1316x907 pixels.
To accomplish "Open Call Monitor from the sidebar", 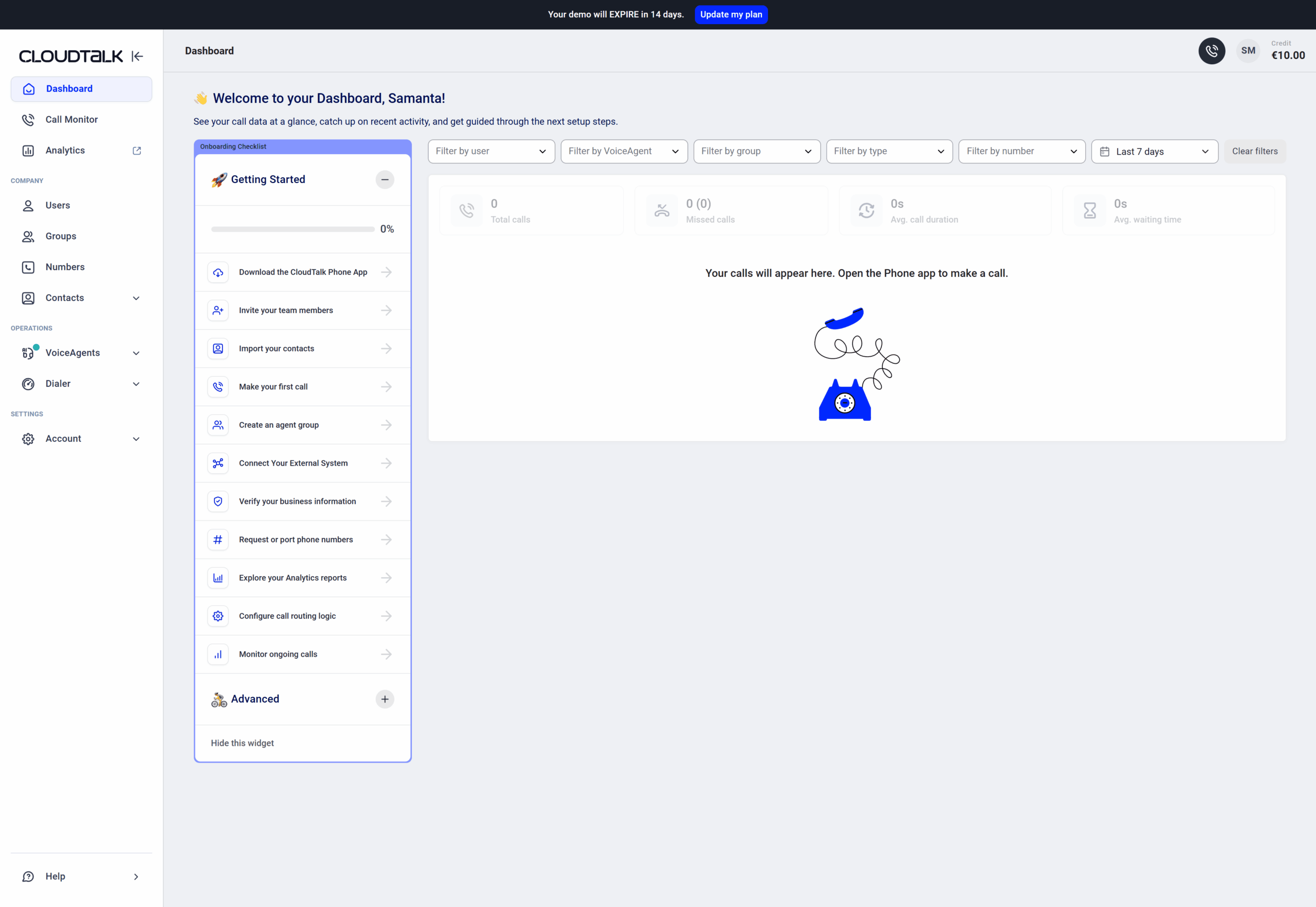I will click(x=81, y=119).
